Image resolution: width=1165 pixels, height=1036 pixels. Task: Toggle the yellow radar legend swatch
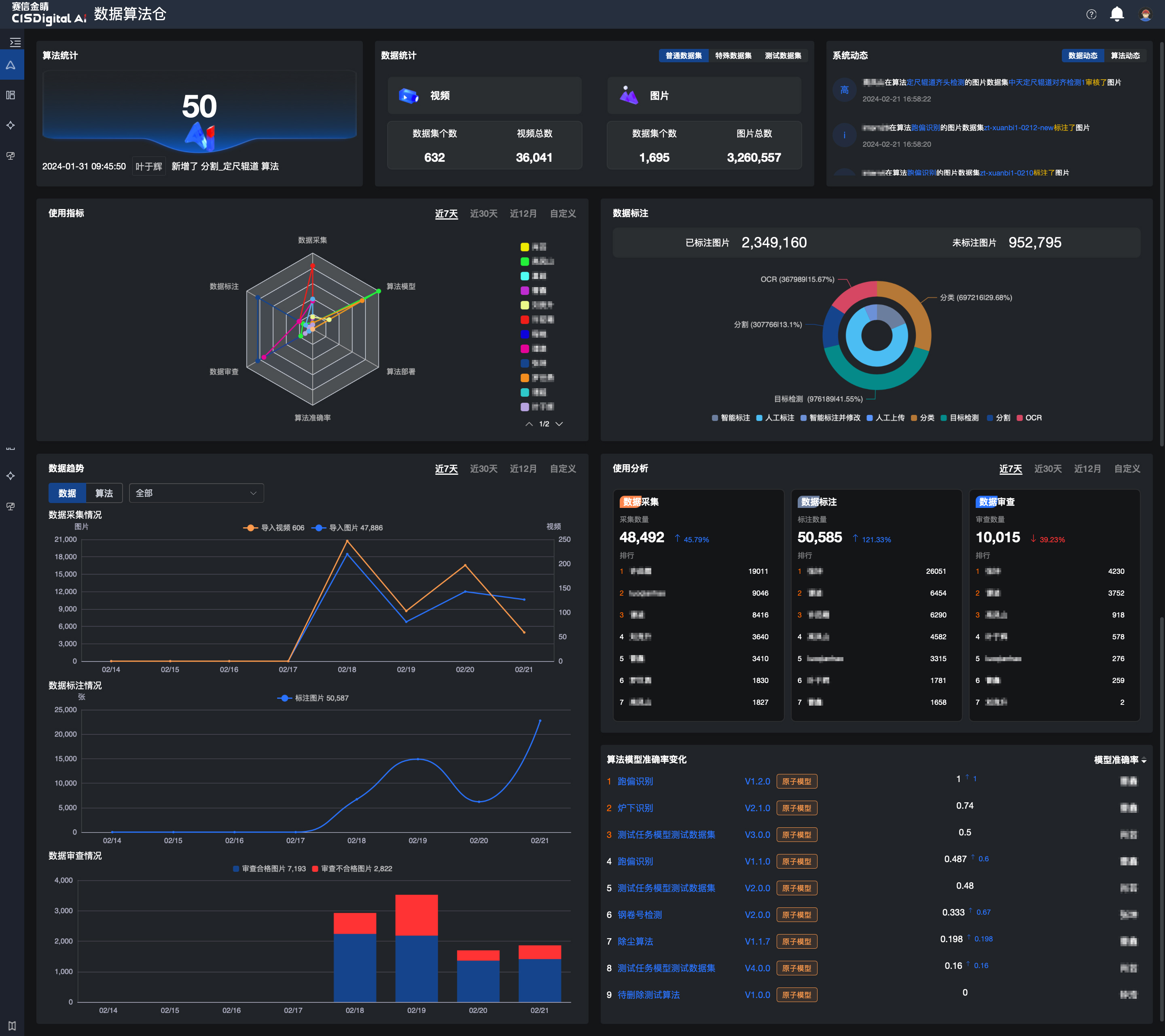(x=524, y=247)
